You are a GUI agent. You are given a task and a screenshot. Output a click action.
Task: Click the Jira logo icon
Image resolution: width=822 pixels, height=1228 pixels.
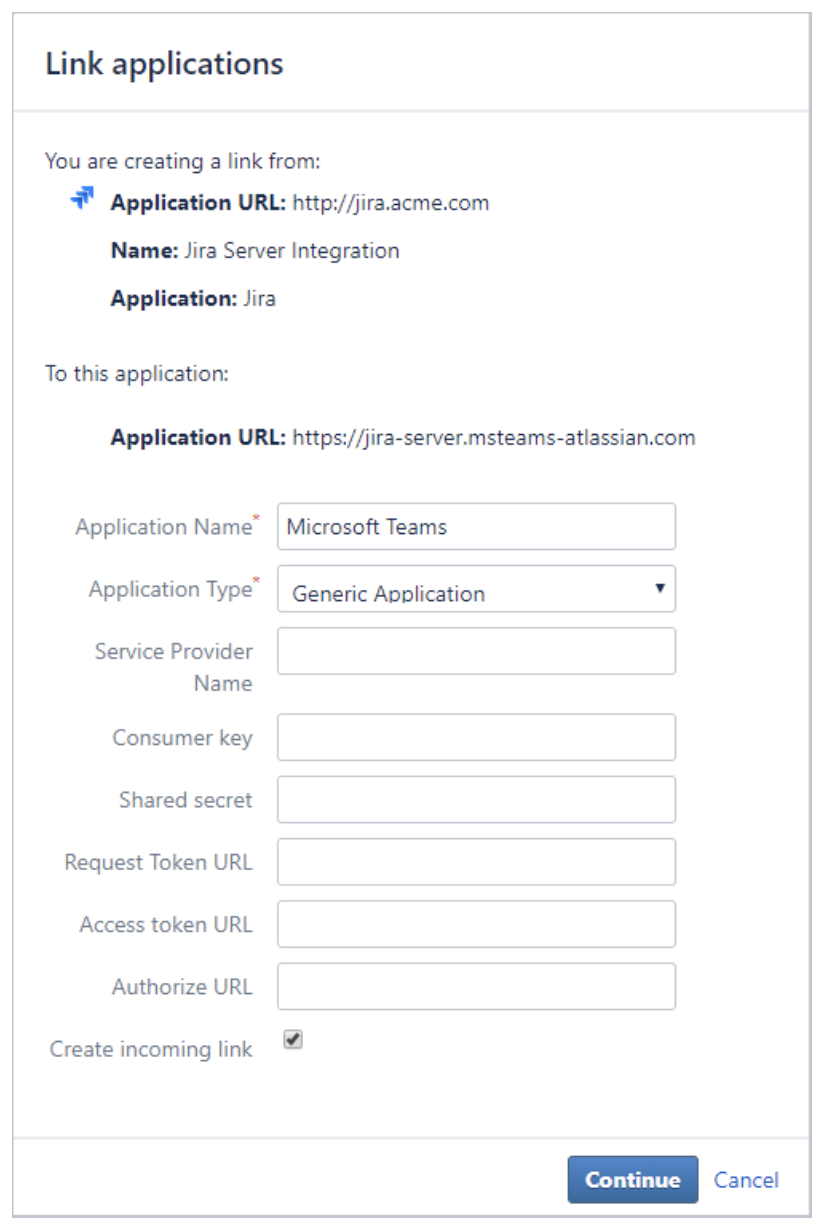click(81, 198)
